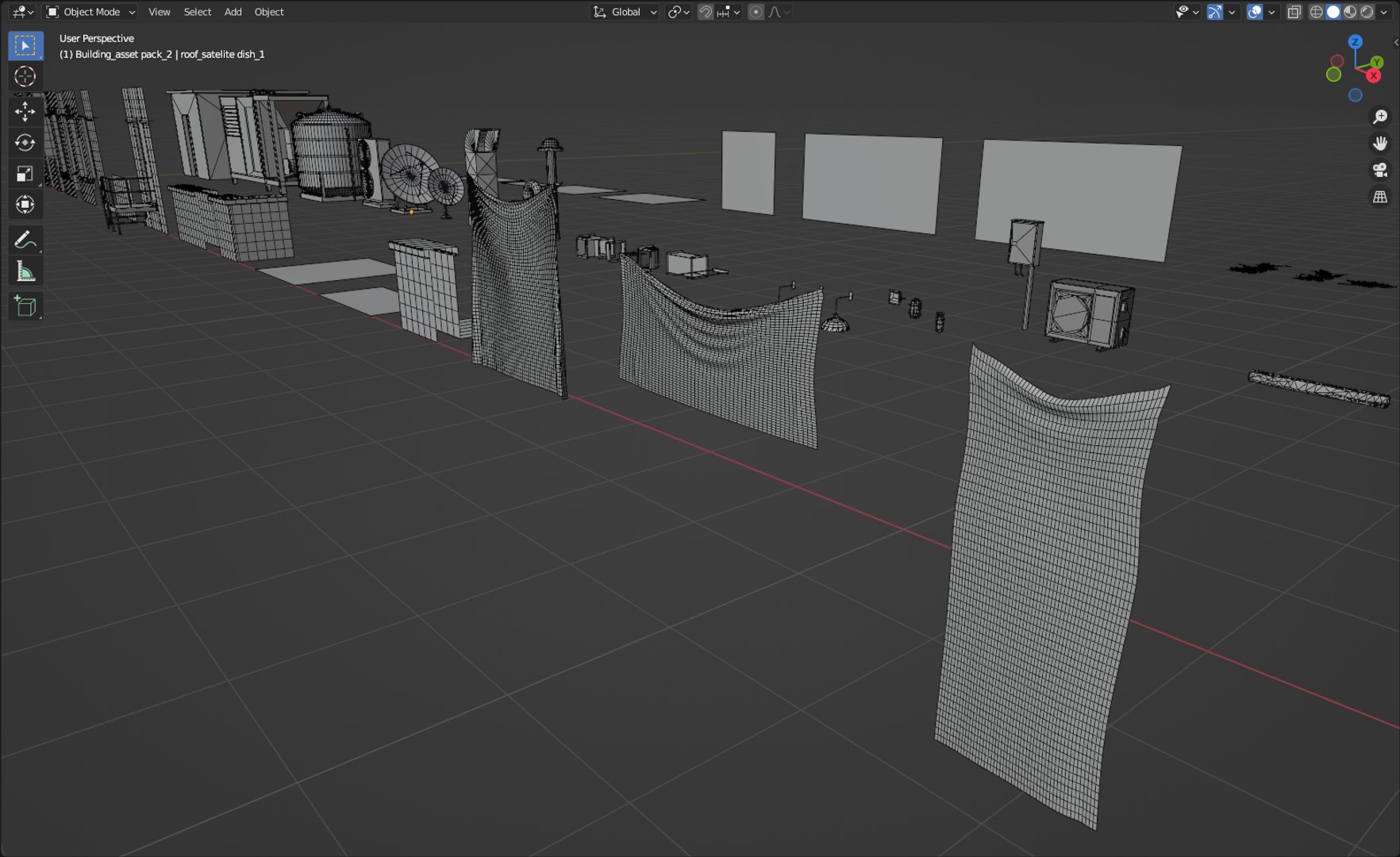Choose the Move tool
The width and height of the screenshot is (1400, 857).
(x=25, y=112)
